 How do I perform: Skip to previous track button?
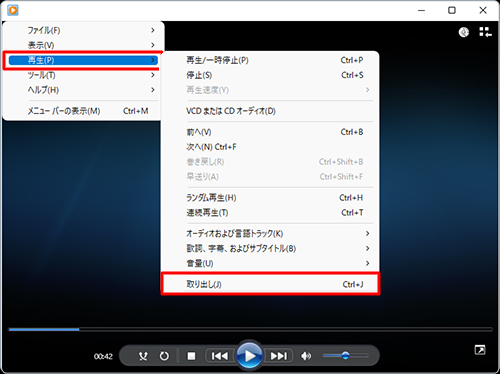[220, 356]
